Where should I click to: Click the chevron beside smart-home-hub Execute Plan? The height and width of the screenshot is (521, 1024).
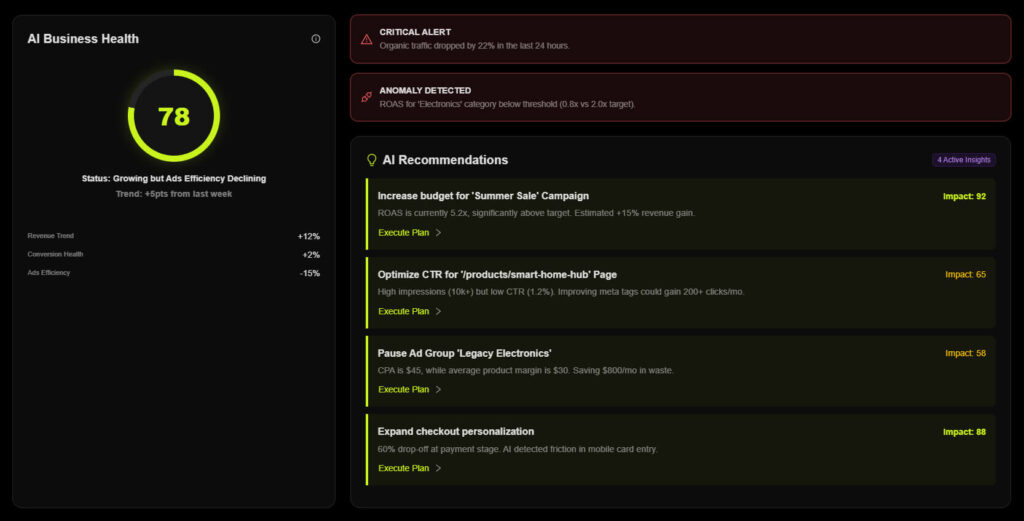tap(438, 311)
